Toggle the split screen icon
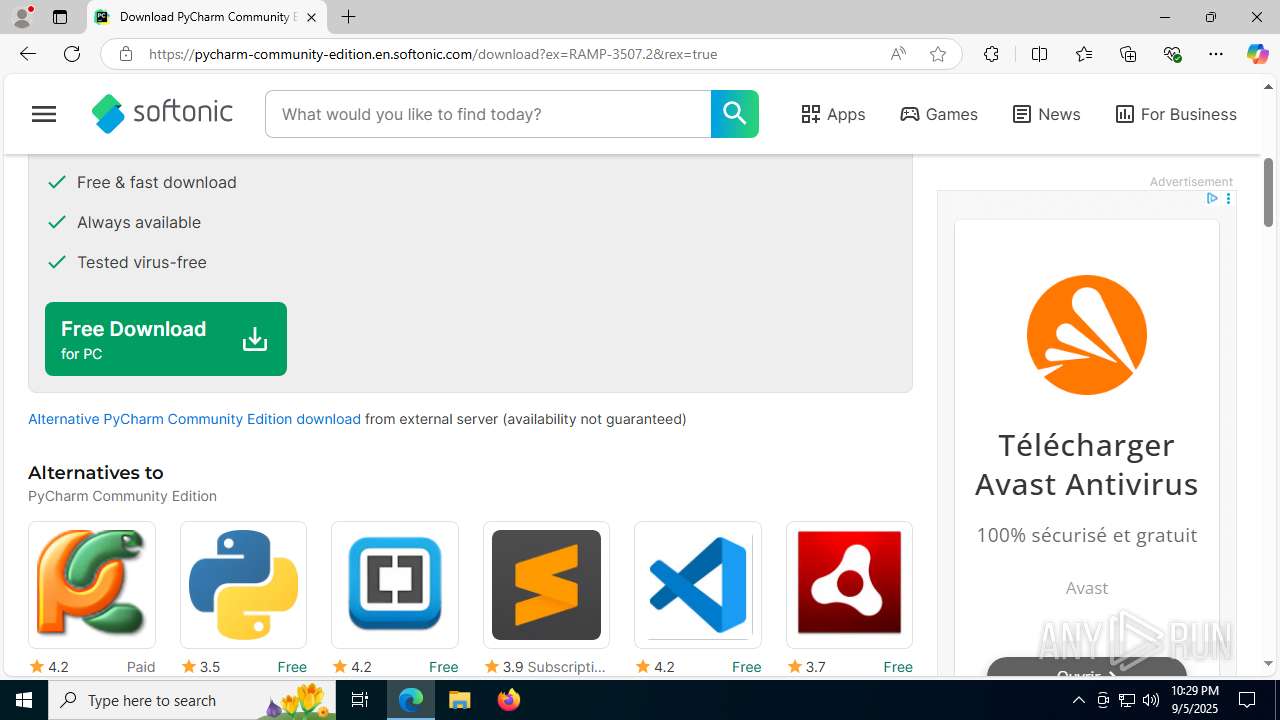The image size is (1280, 720). click(x=1039, y=54)
